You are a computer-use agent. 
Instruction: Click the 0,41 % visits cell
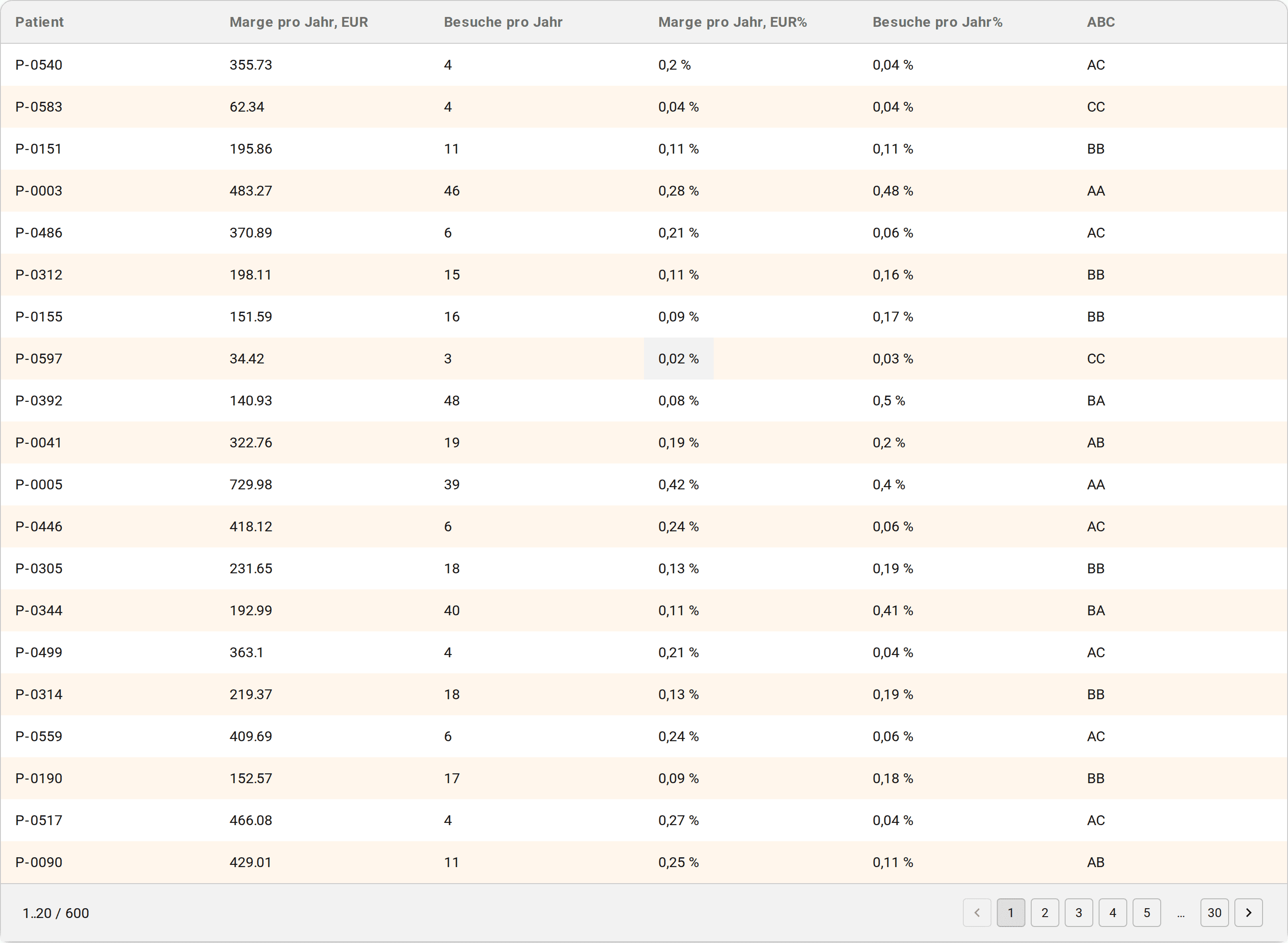pyautogui.click(x=893, y=610)
